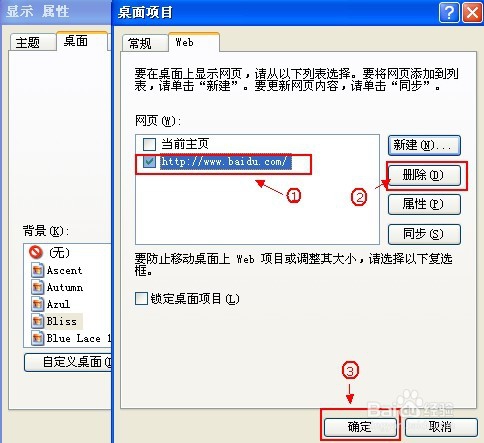The height and width of the screenshot is (443, 484).
Task: Close the 桌面项目 dialog
Action: 472,13
